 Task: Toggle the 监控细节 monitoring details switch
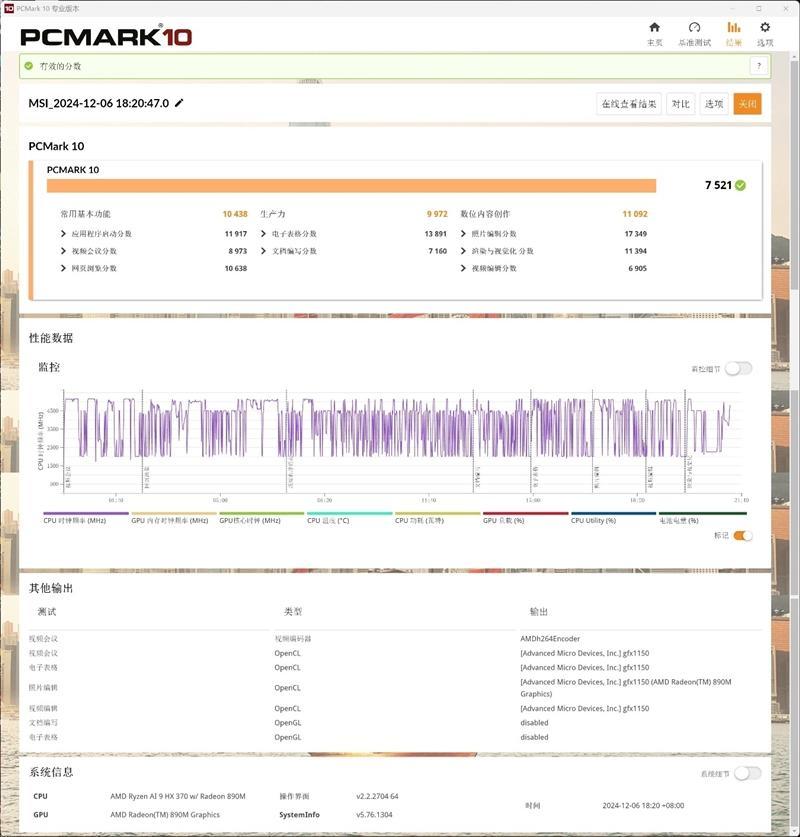(x=738, y=368)
